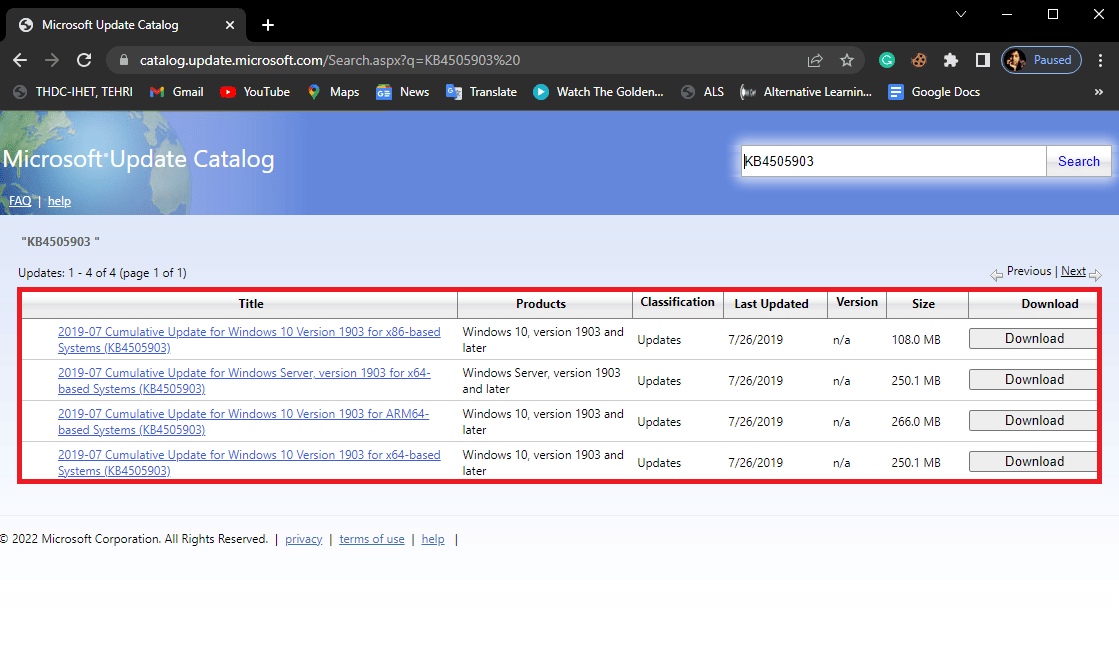The width and height of the screenshot is (1119, 657).
Task: Click the Microsoft Update Catalog title
Action: (x=138, y=159)
